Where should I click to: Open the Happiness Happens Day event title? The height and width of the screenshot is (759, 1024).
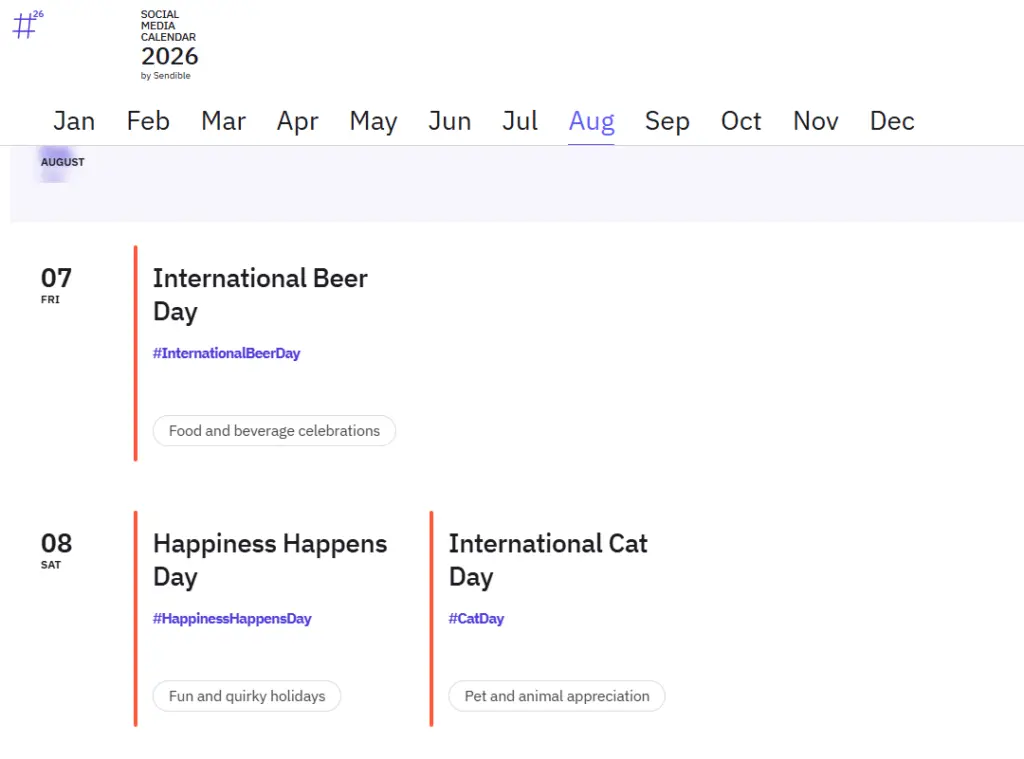(x=270, y=560)
